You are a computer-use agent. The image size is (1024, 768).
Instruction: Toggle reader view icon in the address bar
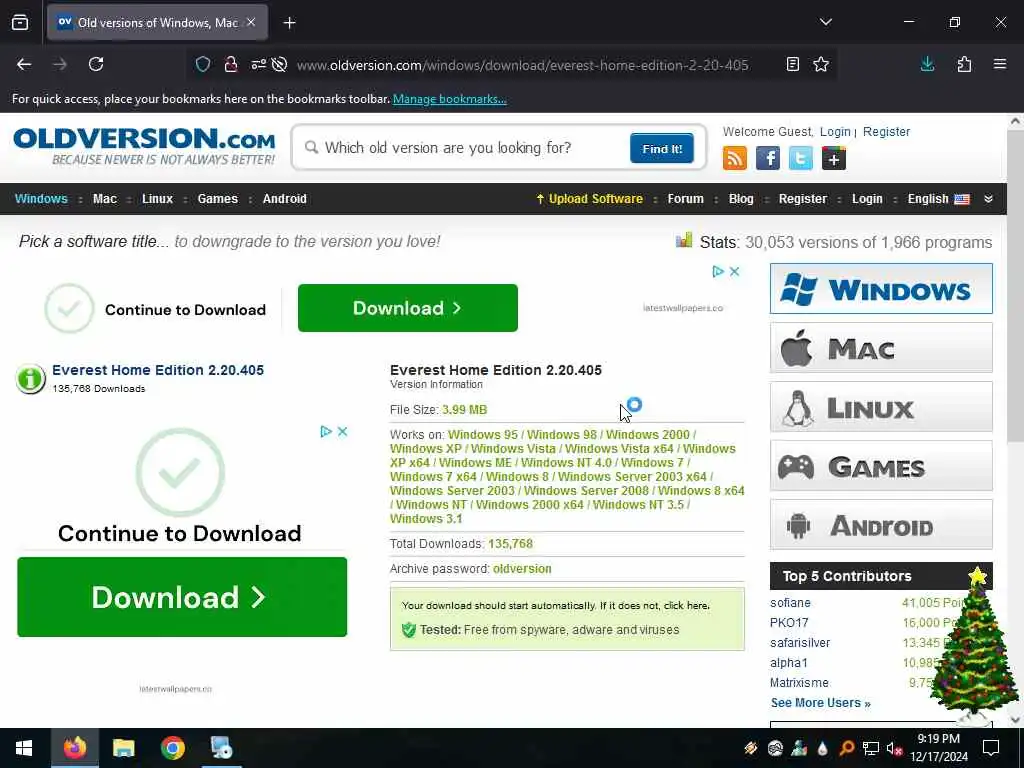[792, 64]
